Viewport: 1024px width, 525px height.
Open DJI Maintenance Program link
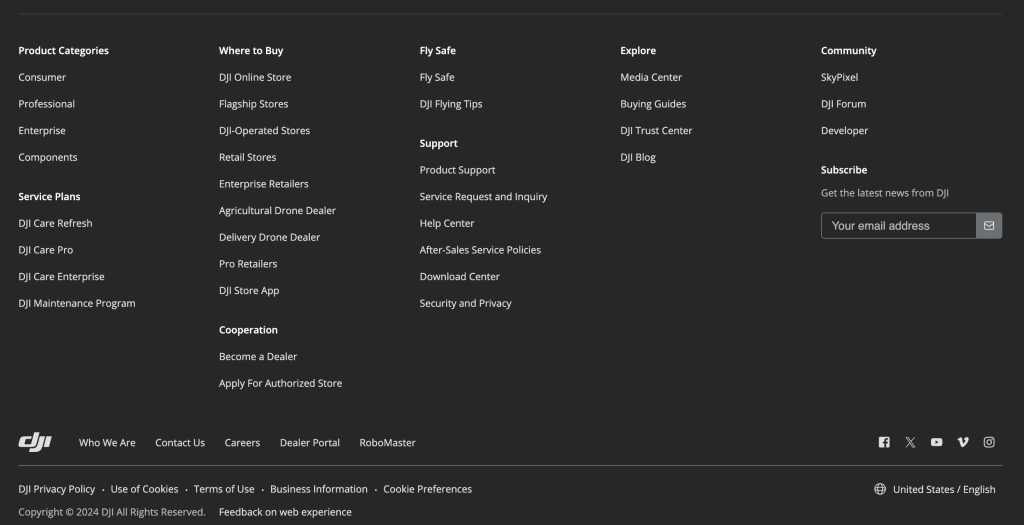tap(77, 304)
